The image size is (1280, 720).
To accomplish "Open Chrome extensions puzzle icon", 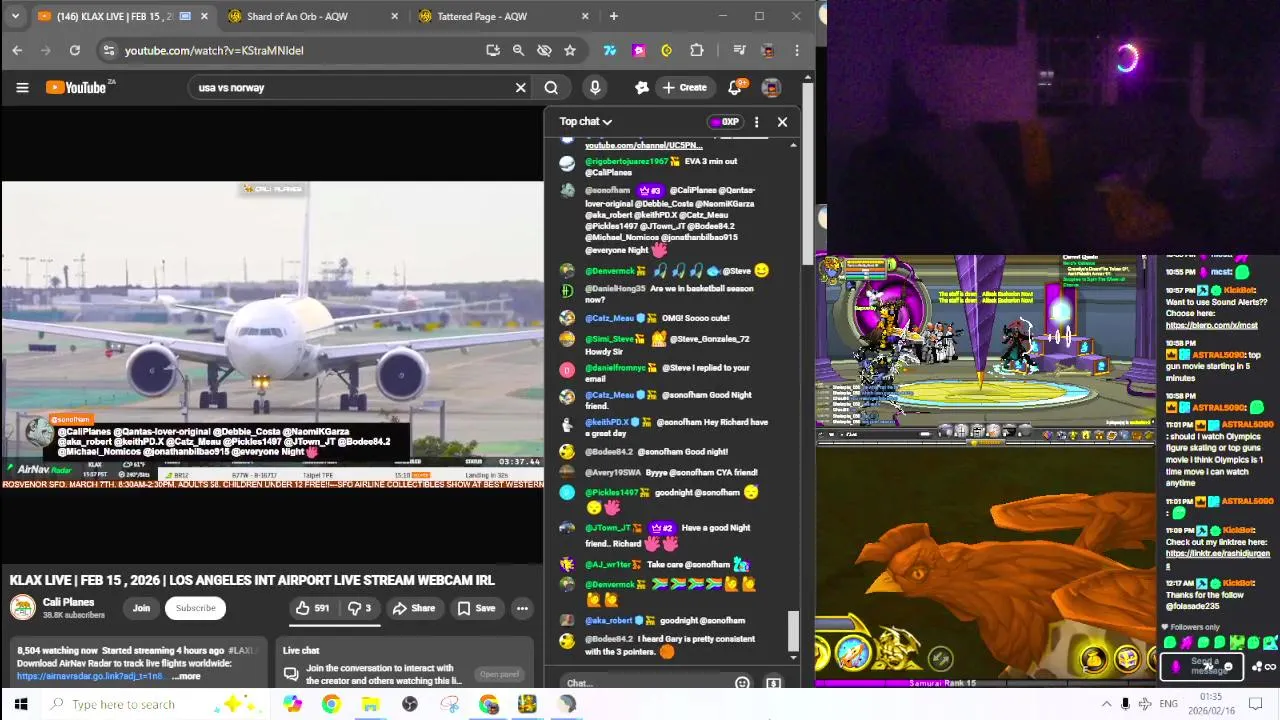I will point(697,50).
